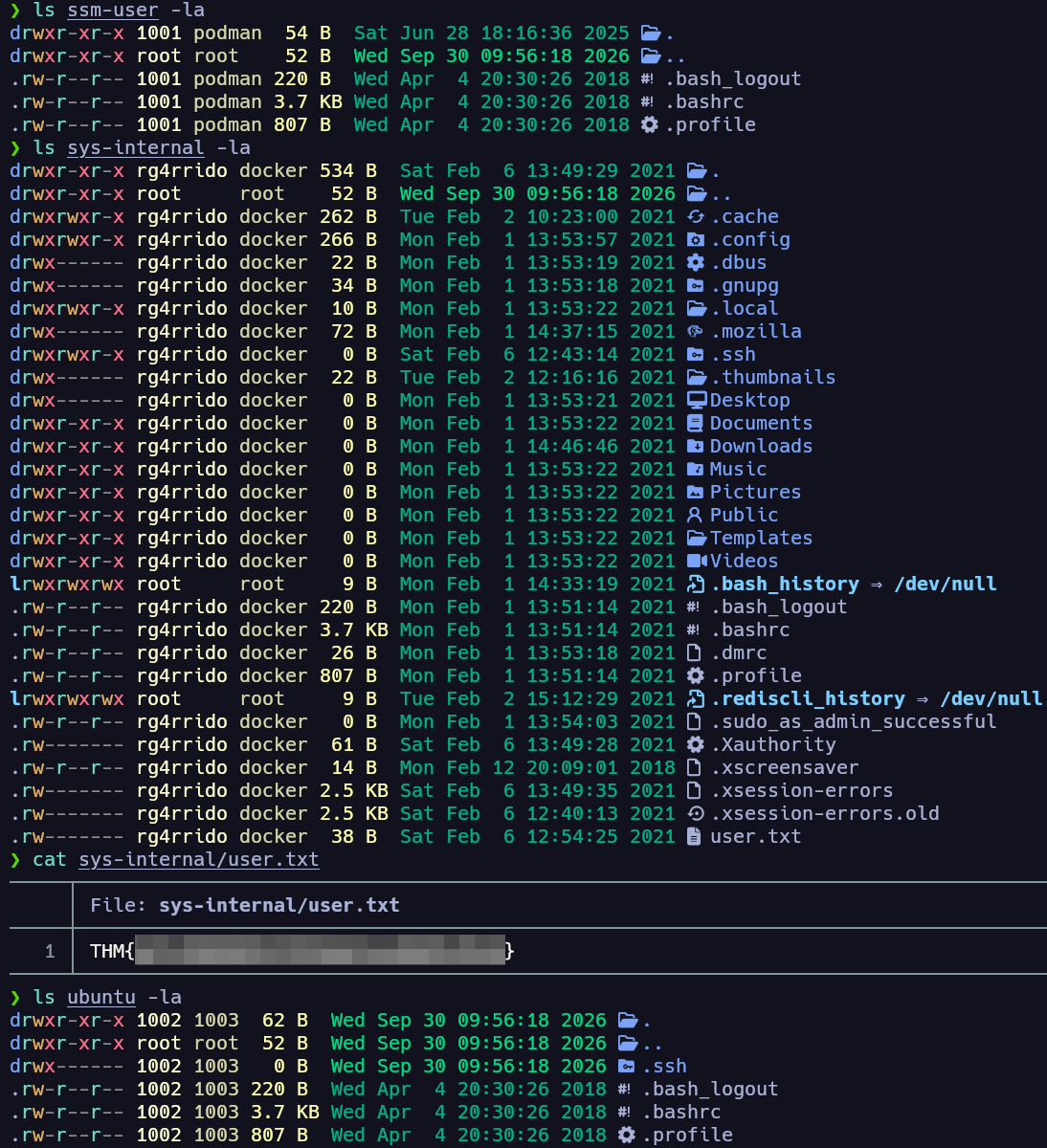Screen dimensions: 1047x1148
Task: Click the video camera icon beside Videos
Action: pyautogui.click(x=697, y=562)
